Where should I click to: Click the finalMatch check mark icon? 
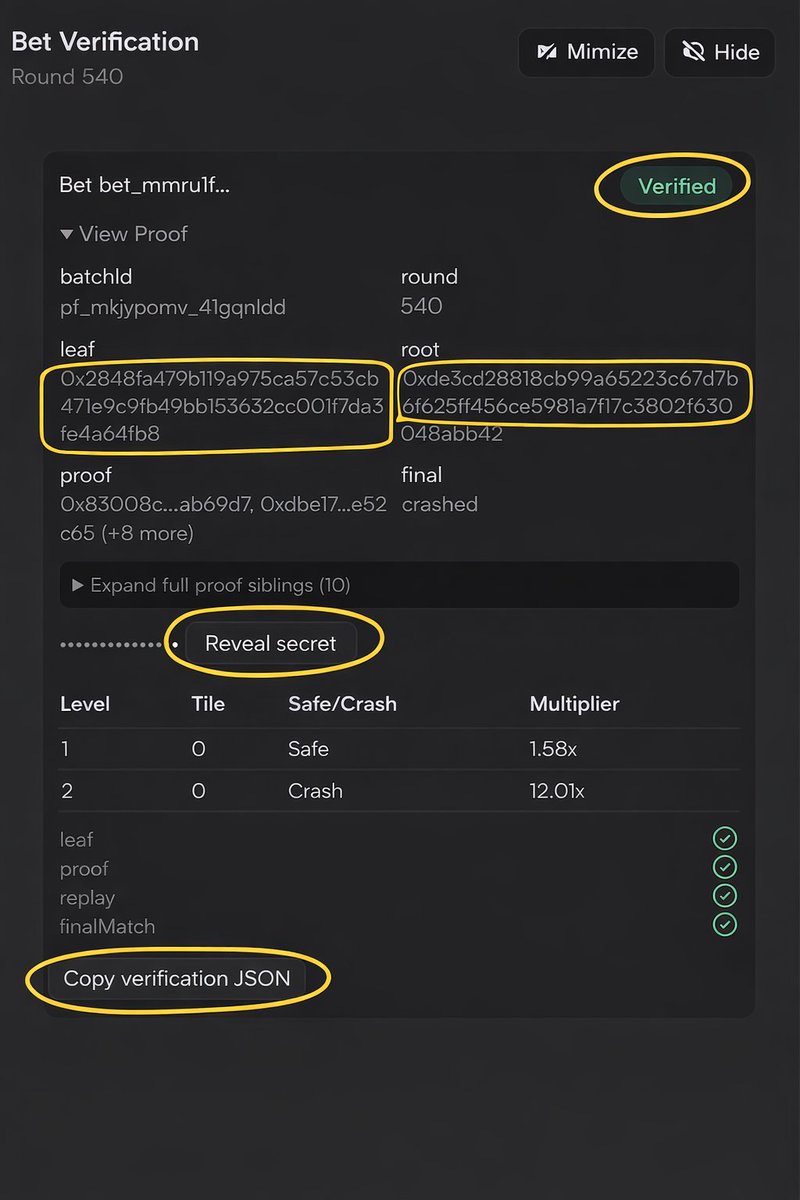click(725, 925)
